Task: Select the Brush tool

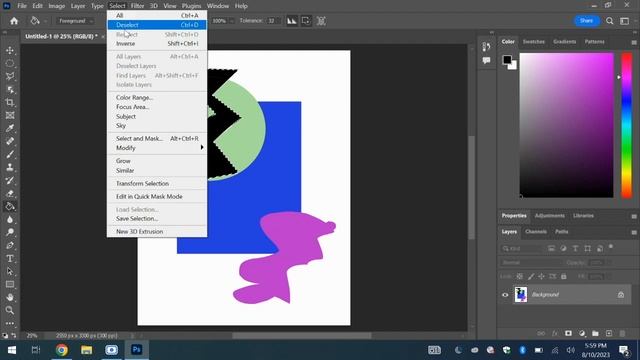Action: [x=10, y=154]
